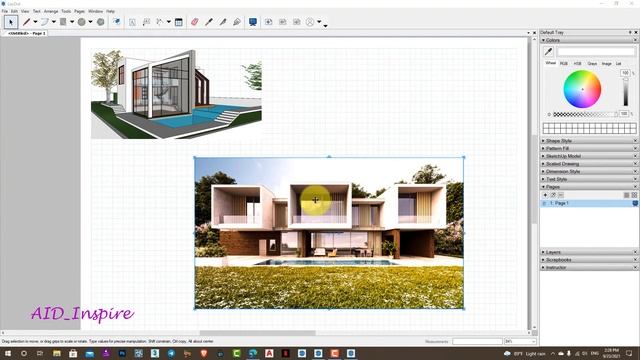This screenshot has height=360, width=640.
Task: Activate the Text tool
Action: 132,22
